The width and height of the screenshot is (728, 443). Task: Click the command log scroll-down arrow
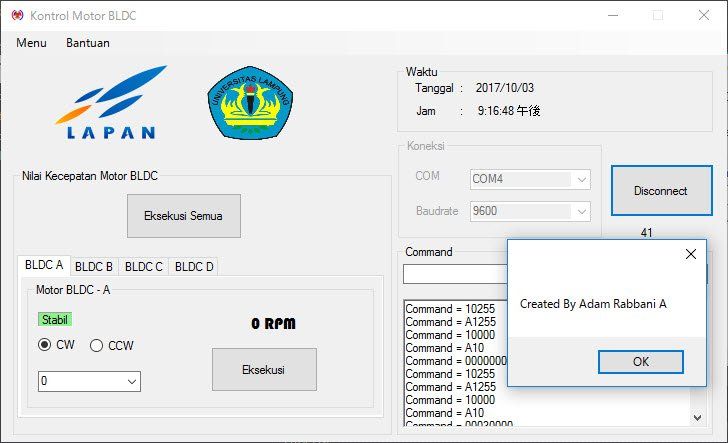coord(697,417)
